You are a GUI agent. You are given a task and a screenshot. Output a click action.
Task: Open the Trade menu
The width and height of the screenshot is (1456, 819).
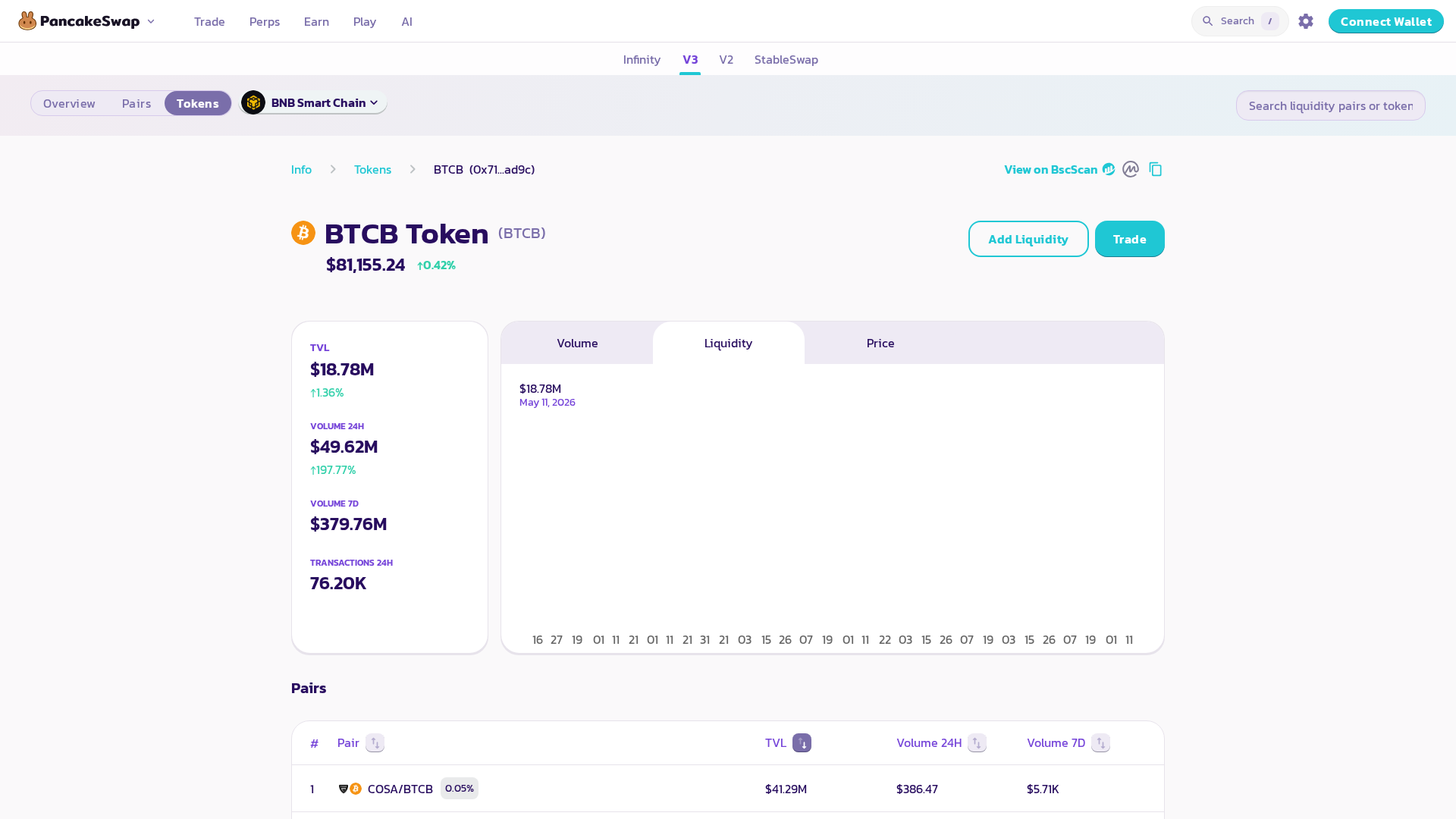209,21
